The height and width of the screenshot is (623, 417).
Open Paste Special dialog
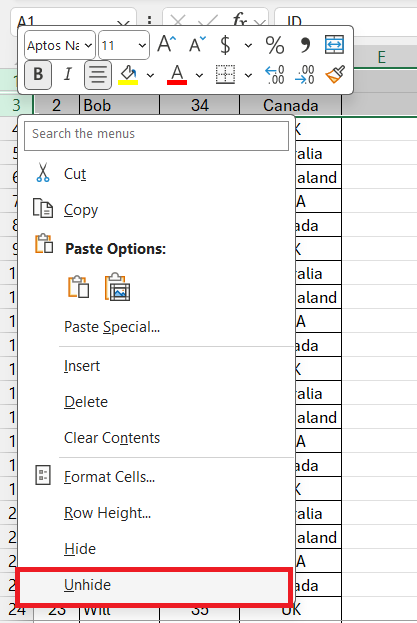pos(156,327)
